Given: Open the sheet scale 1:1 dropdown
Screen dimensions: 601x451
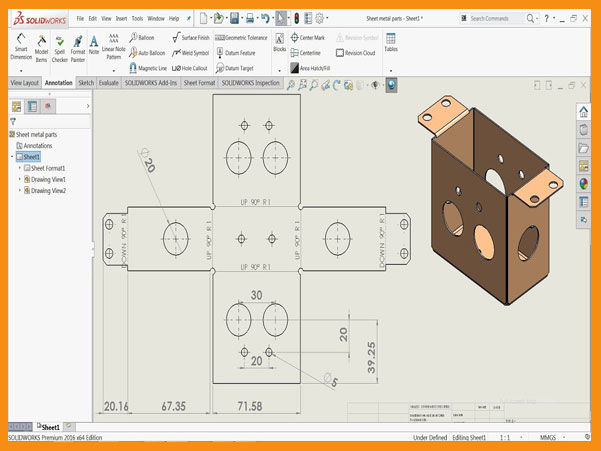Looking at the screenshot, I should pos(521,437).
